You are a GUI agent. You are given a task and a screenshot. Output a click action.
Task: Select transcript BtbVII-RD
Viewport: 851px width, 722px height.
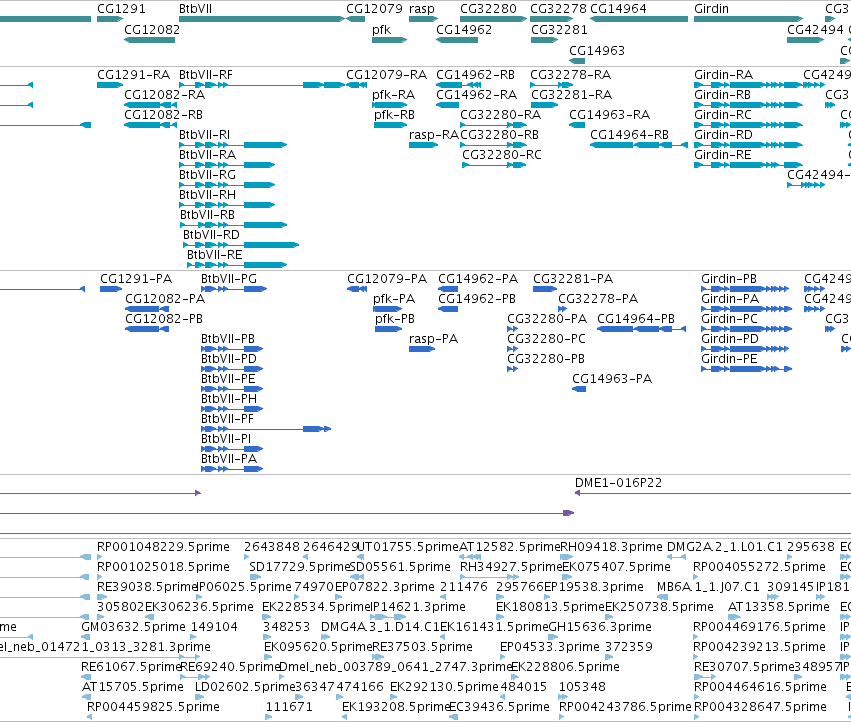point(241,245)
